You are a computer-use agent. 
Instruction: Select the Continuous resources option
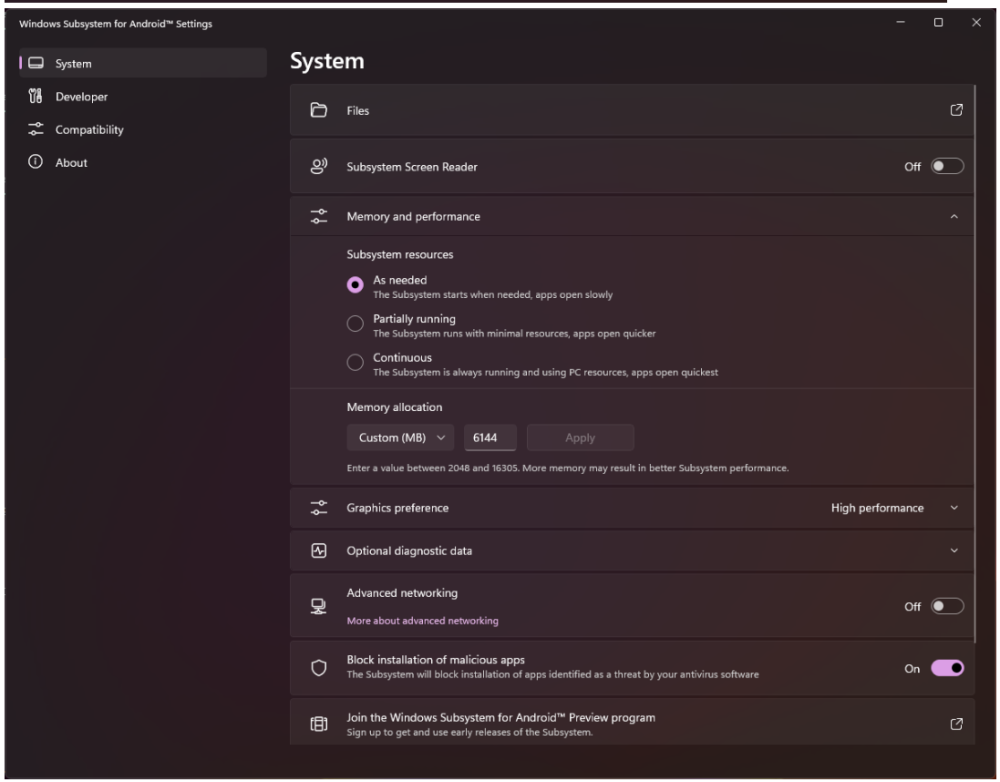pos(355,363)
